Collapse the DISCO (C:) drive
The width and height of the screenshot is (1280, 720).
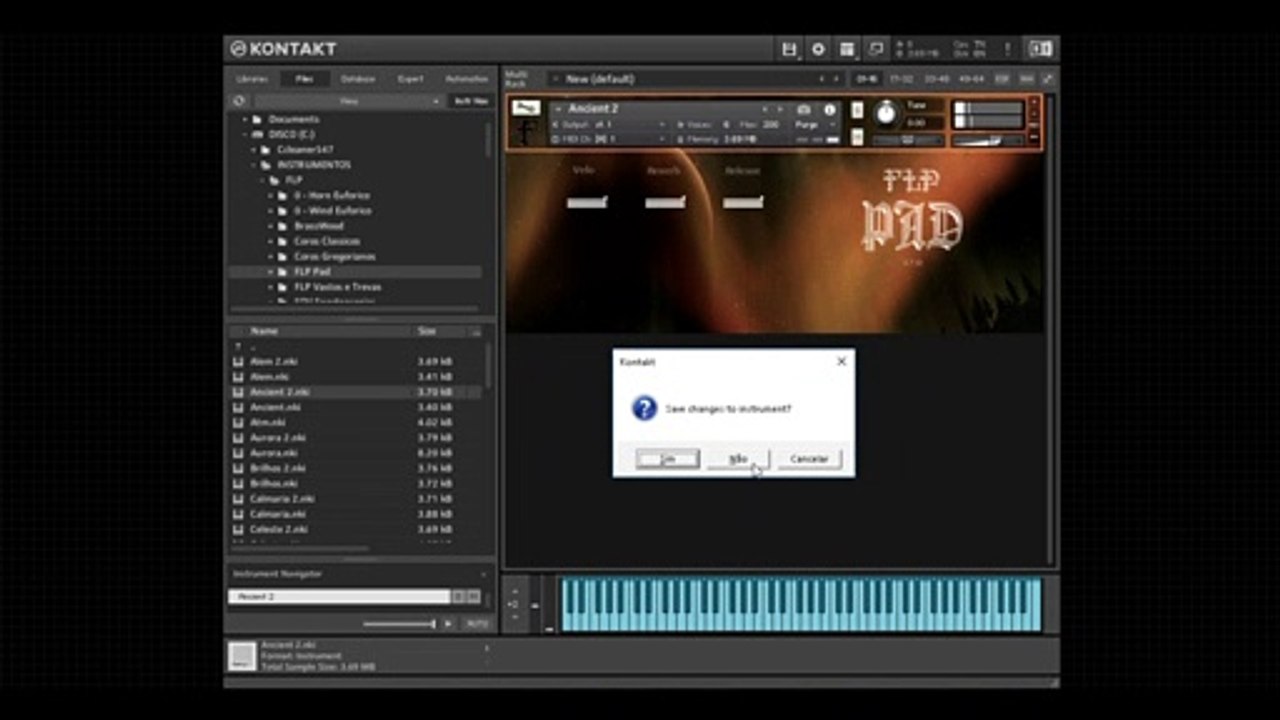(x=244, y=134)
